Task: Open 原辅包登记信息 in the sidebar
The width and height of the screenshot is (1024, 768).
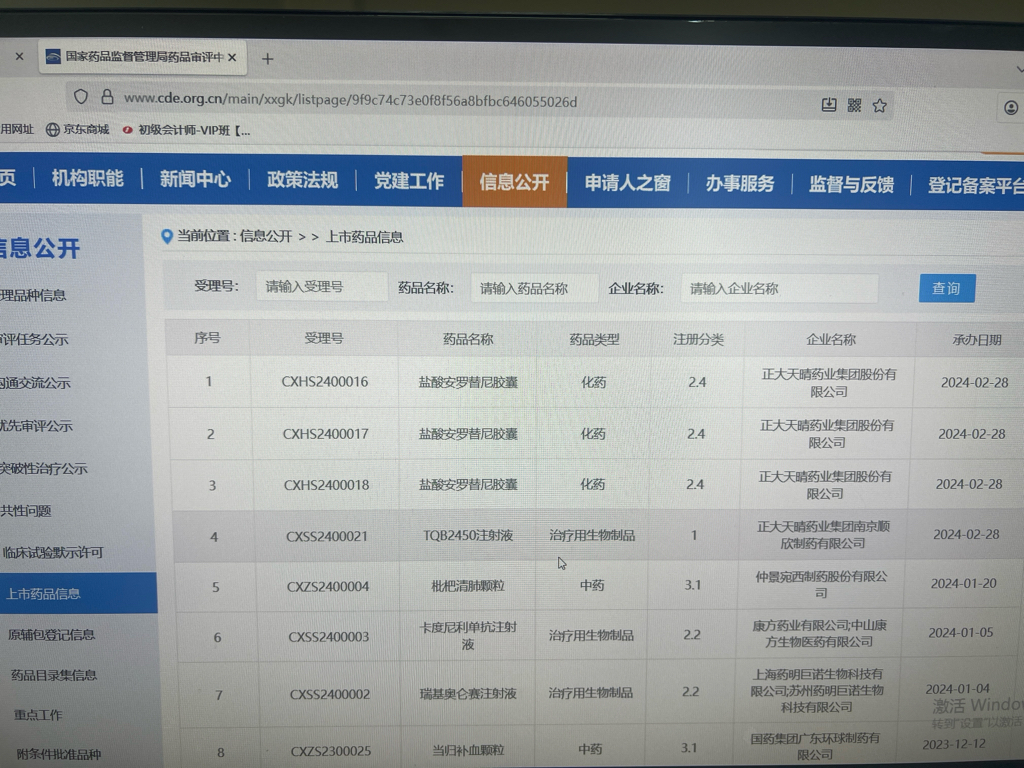Action: click(x=52, y=634)
